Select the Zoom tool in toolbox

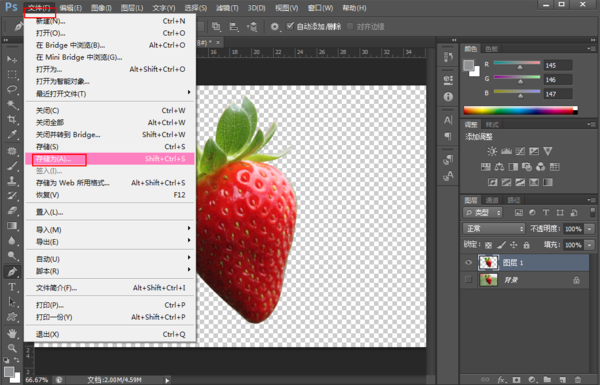12,348
